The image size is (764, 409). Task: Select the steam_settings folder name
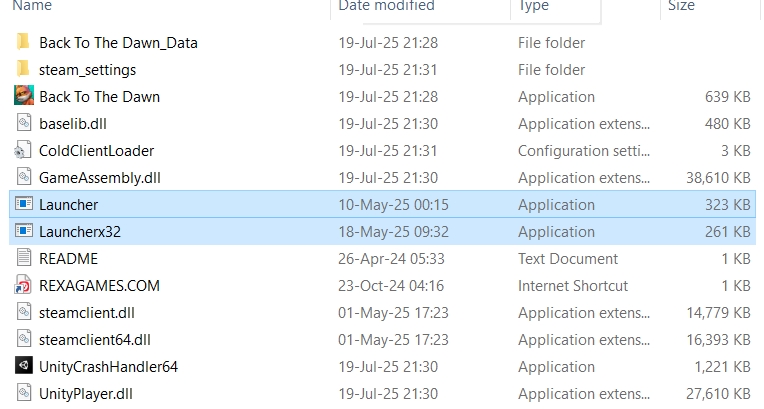tap(87, 70)
